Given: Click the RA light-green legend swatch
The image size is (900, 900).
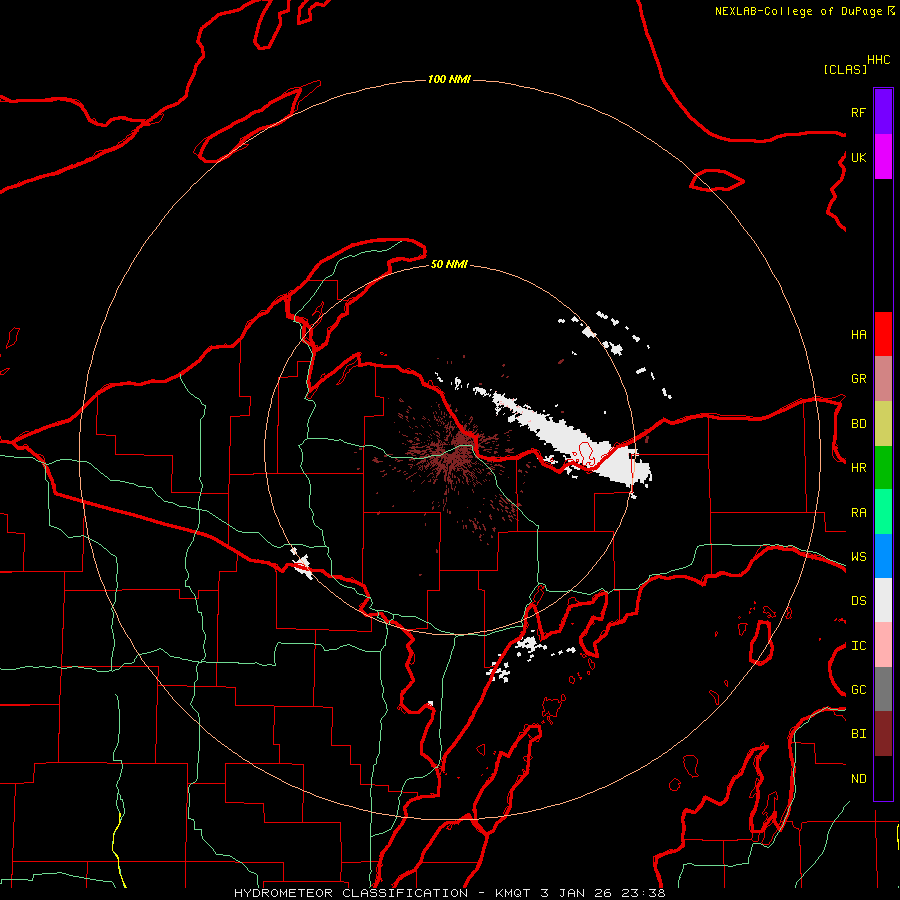Looking at the screenshot, I should tap(883, 512).
